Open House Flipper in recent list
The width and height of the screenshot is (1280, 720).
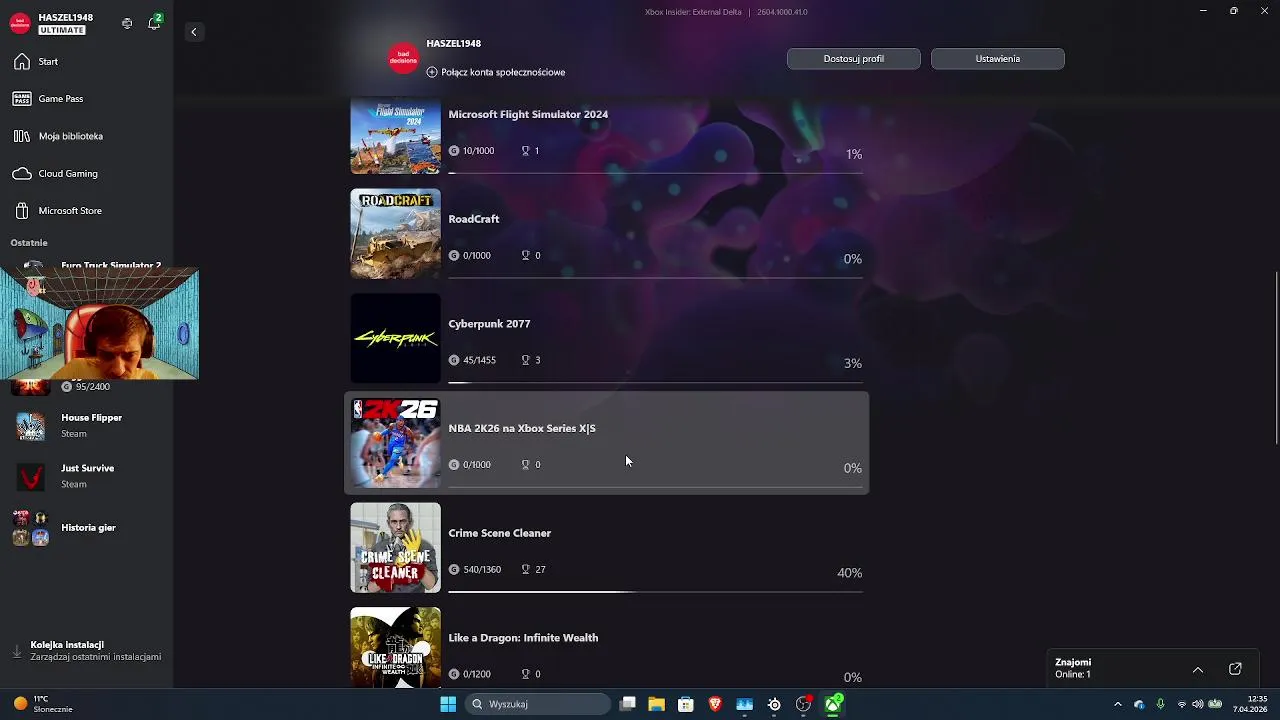coord(86,425)
